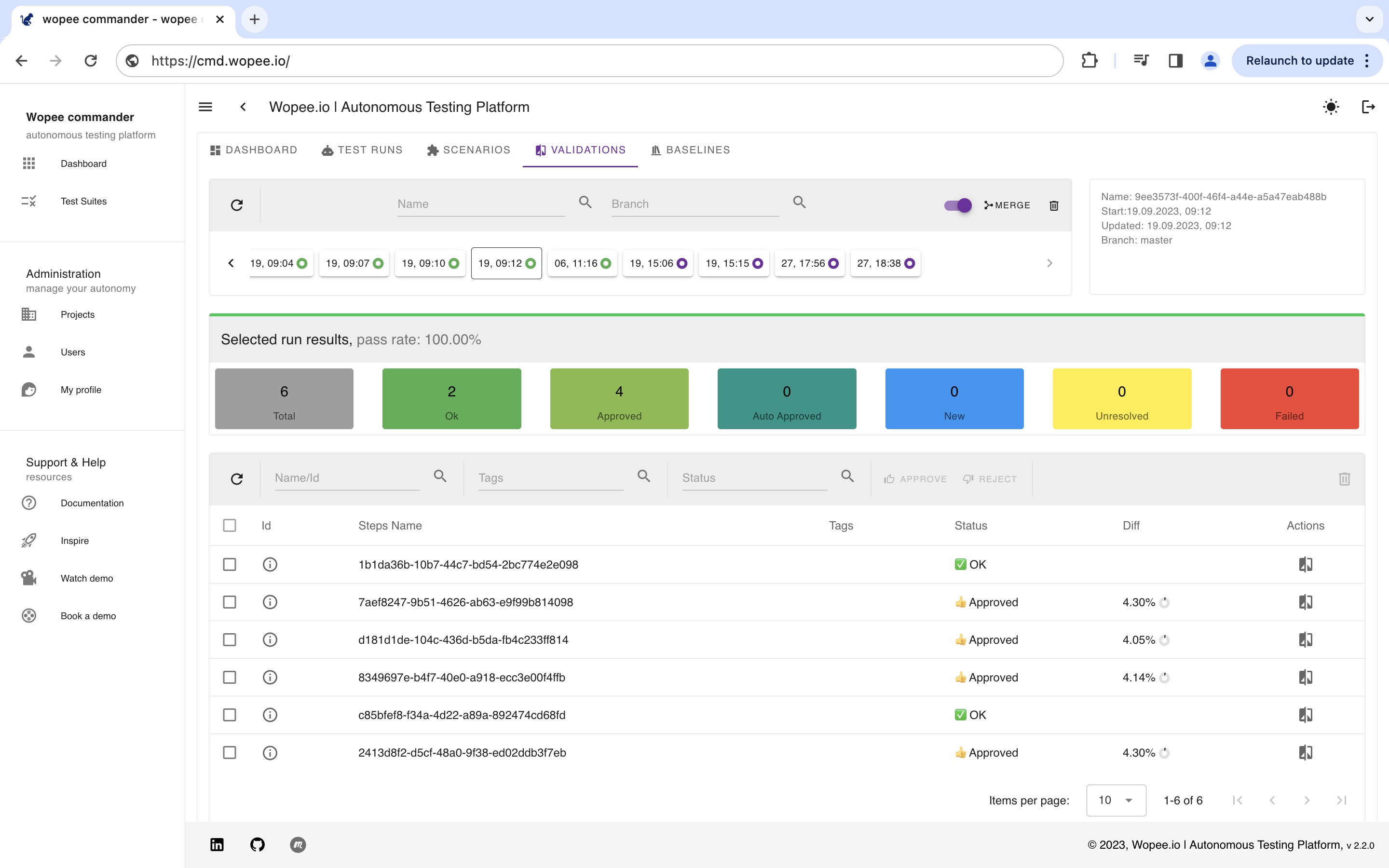Refresh the test runs list
The height and width of the screenshot is (868, 1389).
click(x=236, y=205)
